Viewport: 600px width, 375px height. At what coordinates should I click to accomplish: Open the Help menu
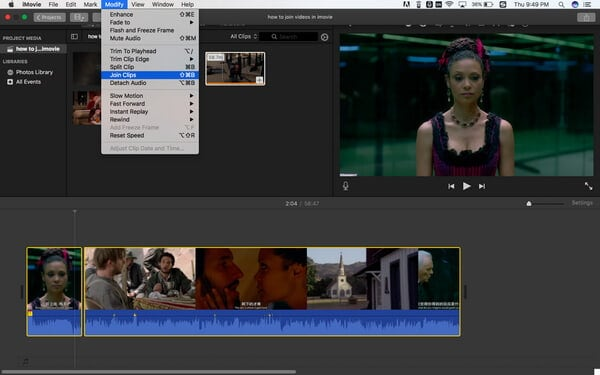point(188,5)
